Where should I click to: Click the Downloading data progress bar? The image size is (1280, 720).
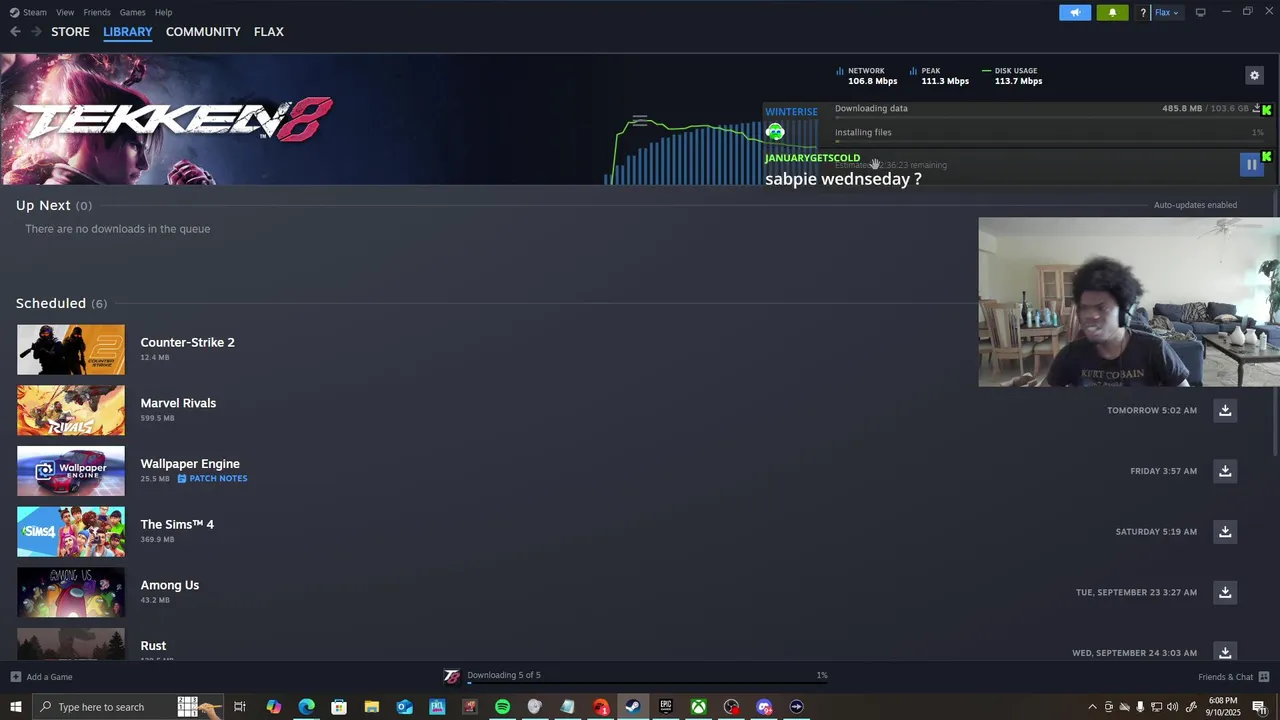(1049, 118)
